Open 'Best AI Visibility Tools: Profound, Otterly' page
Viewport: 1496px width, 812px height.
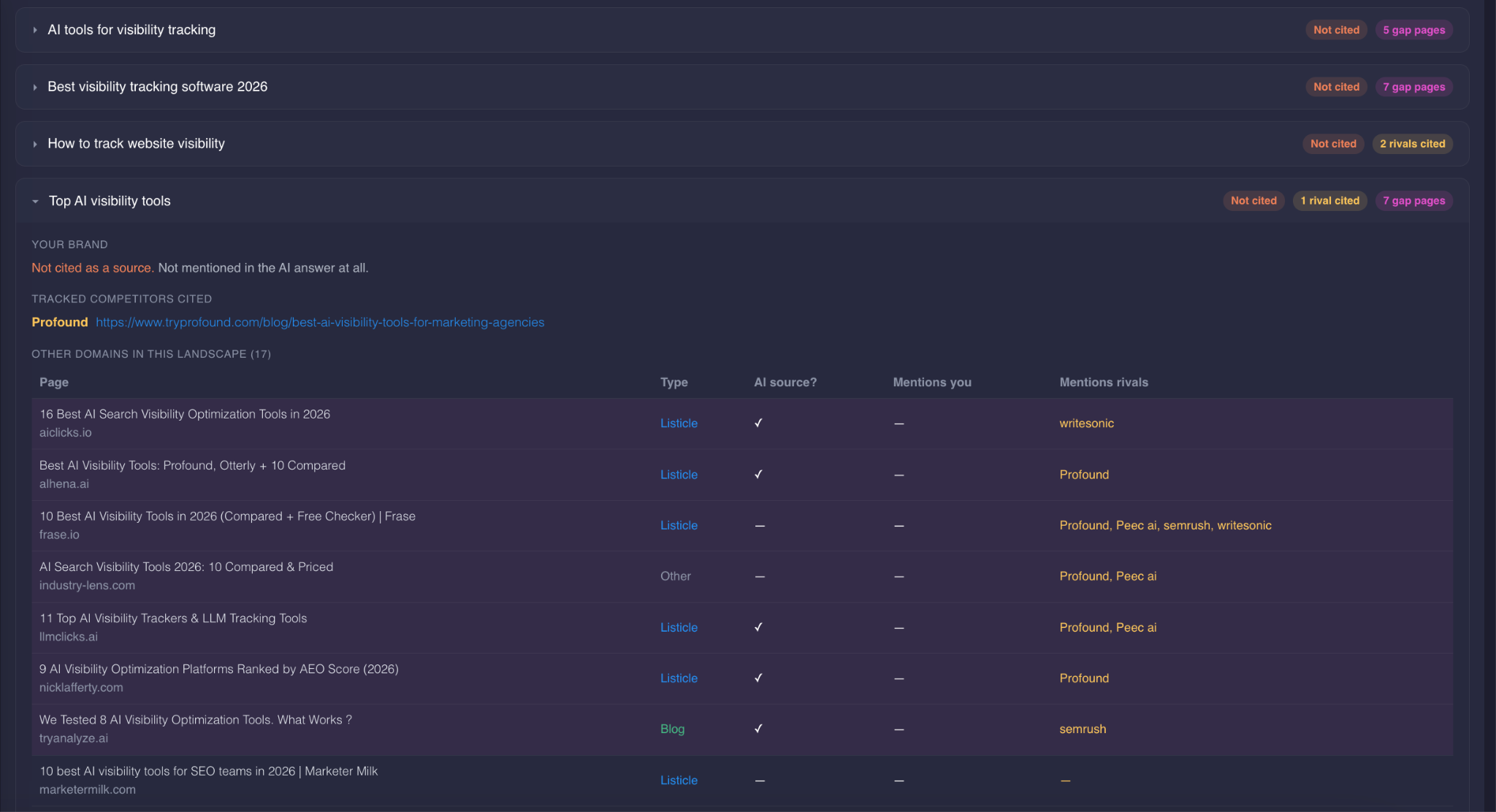pos(192,465)
